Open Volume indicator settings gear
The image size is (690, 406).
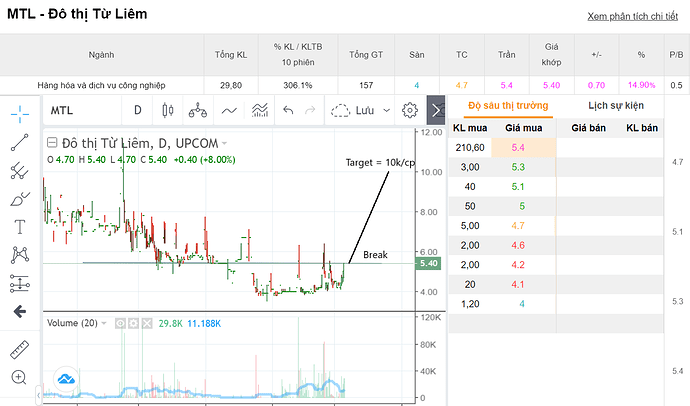[133, 324]
